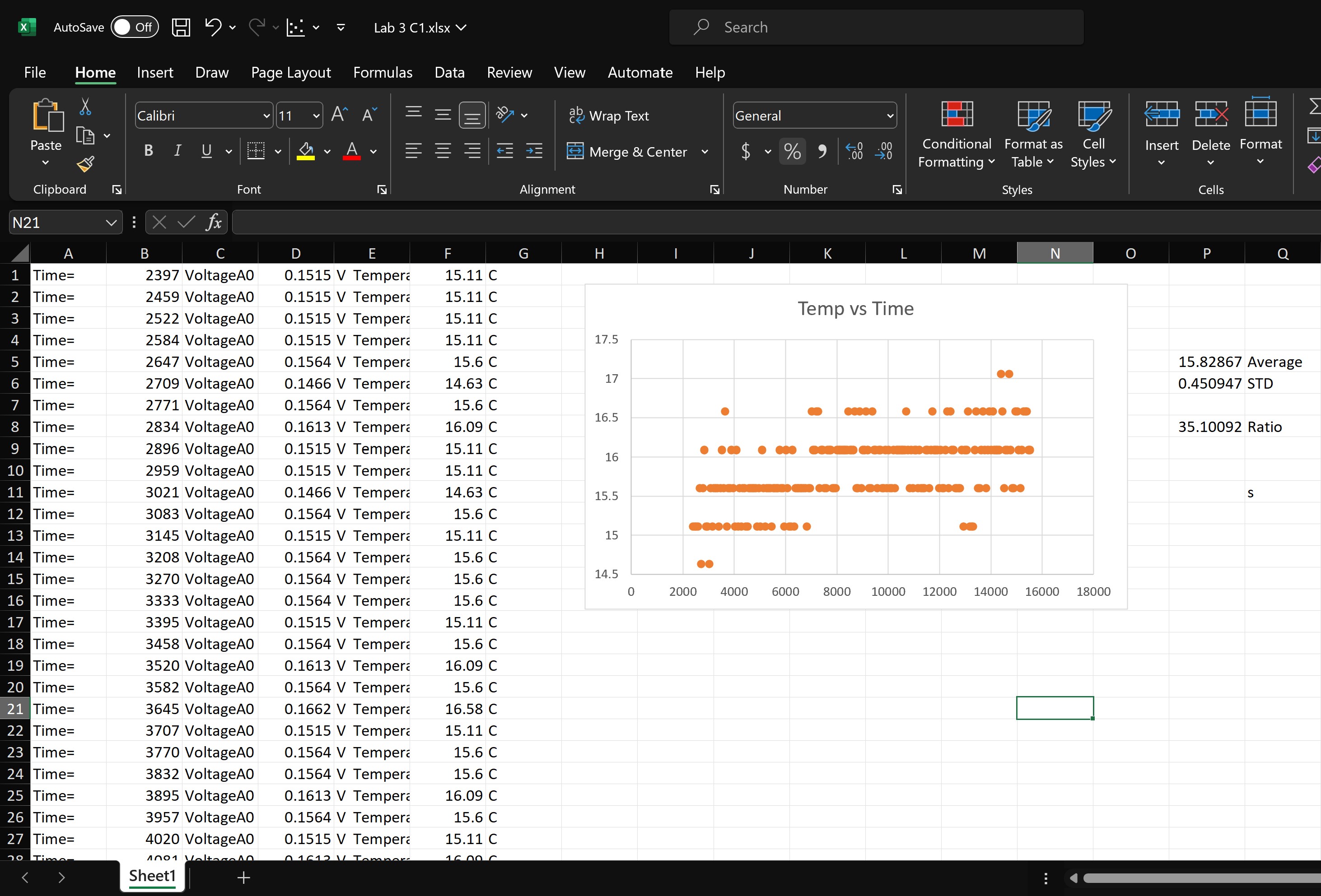Click the Insert Function fx button
This screenshot has height=896, width=1321.
pyautogui.click(x=213, y=222)
